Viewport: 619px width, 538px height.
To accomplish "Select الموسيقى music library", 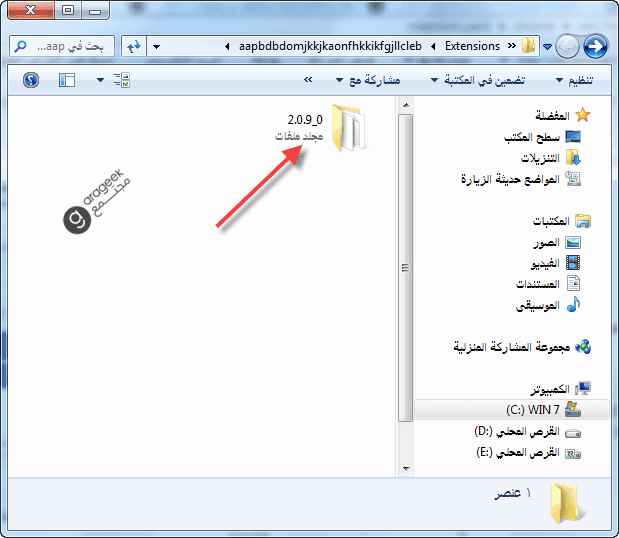I will [x=542, y=304].
